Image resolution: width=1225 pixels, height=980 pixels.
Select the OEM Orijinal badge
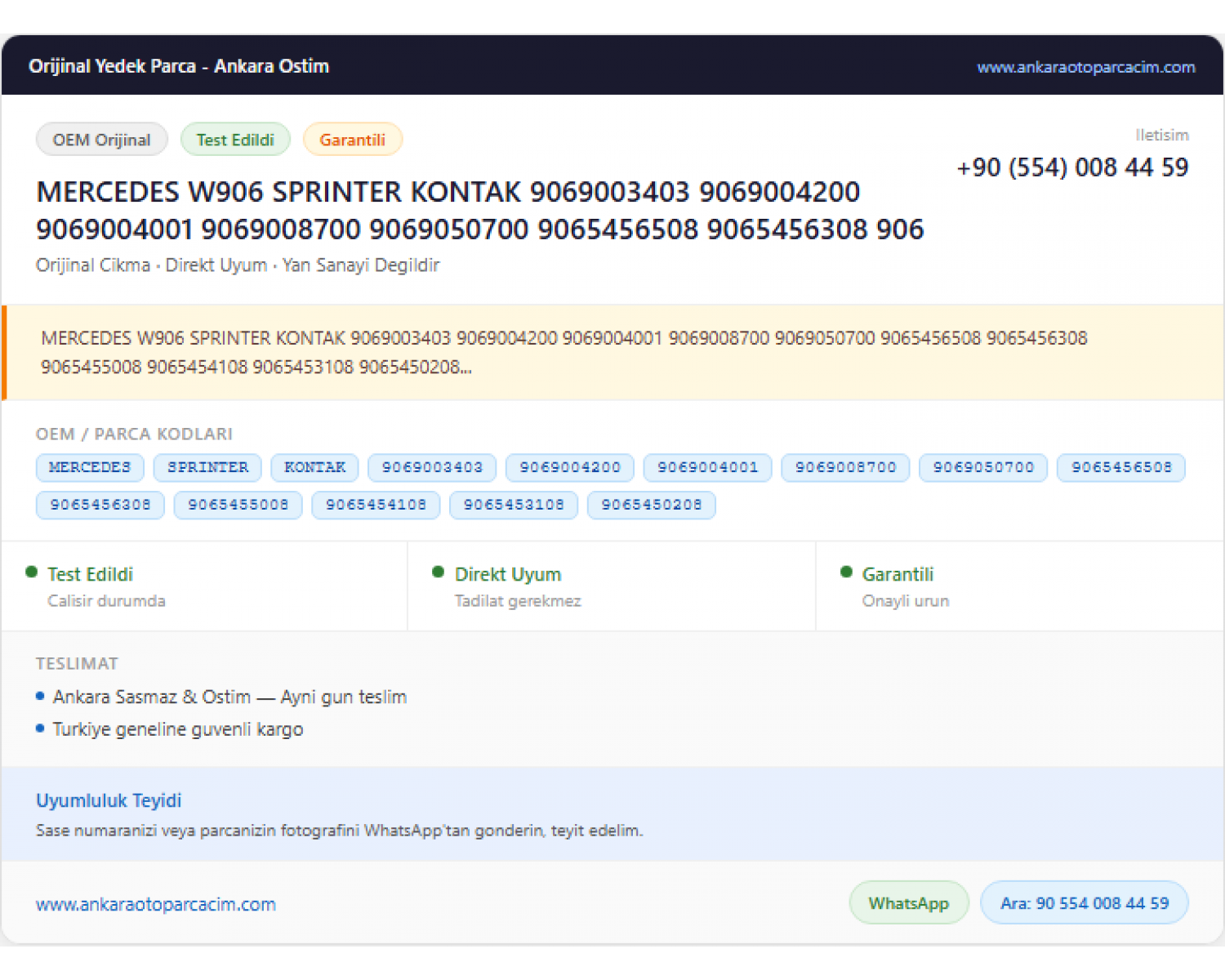coord(102,140)
